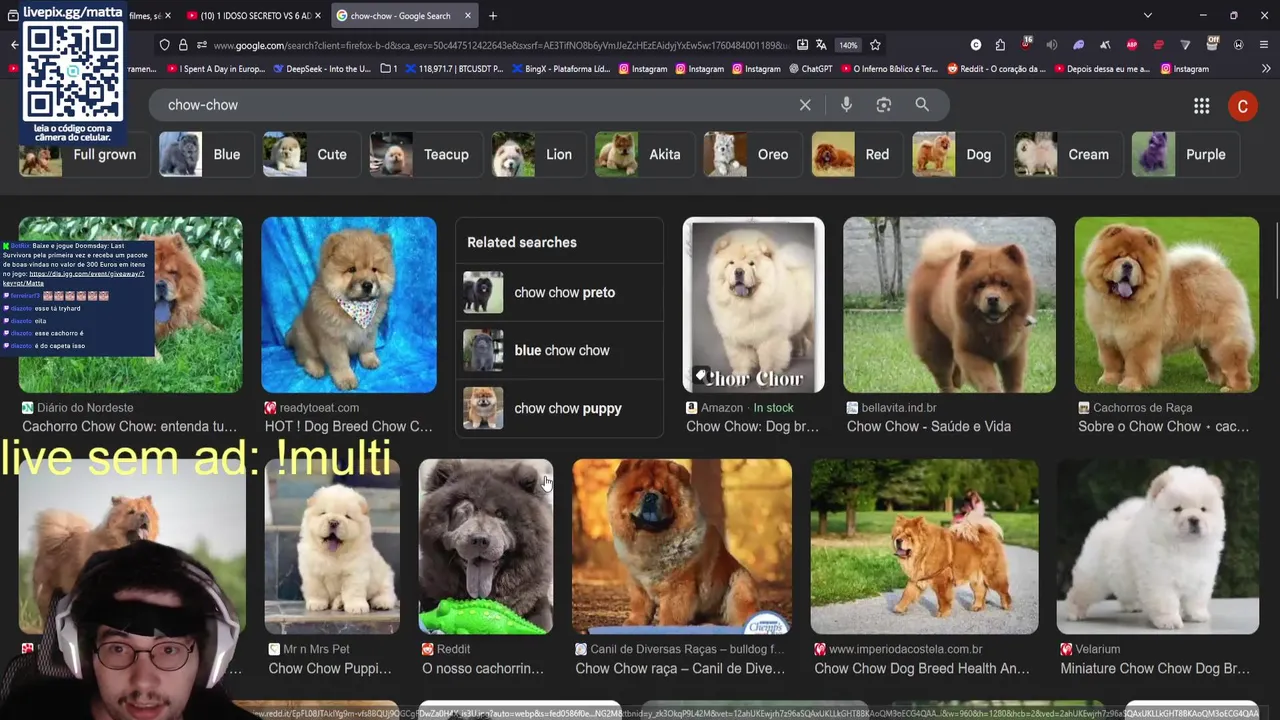Open 'O Inferno Bíblico é Ter...' bookmark

coord(889,69)
